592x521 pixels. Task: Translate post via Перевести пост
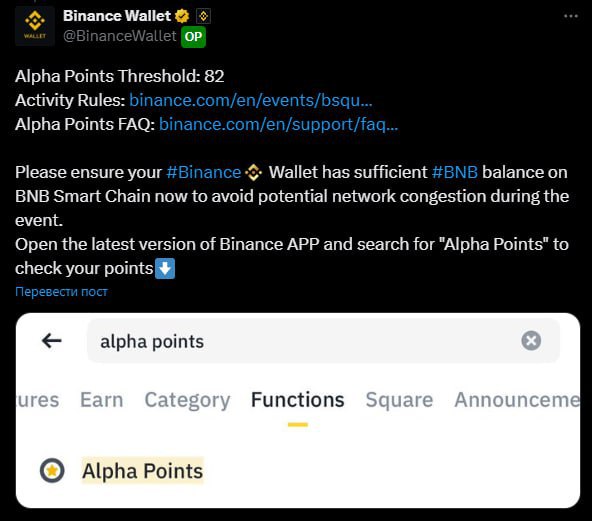click(61, 291)
